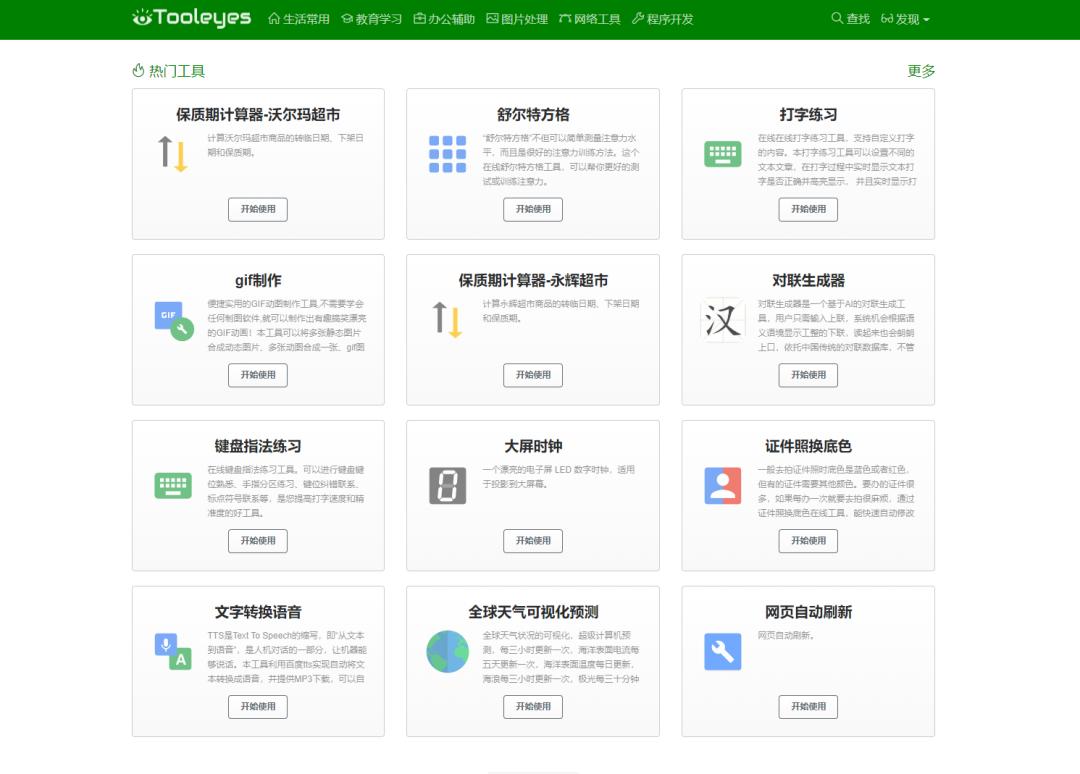The height and width of the screenshot is (774, 1080).
Task: Open the 大屏时钟 digital clock icon
Action: click(447, 484)
